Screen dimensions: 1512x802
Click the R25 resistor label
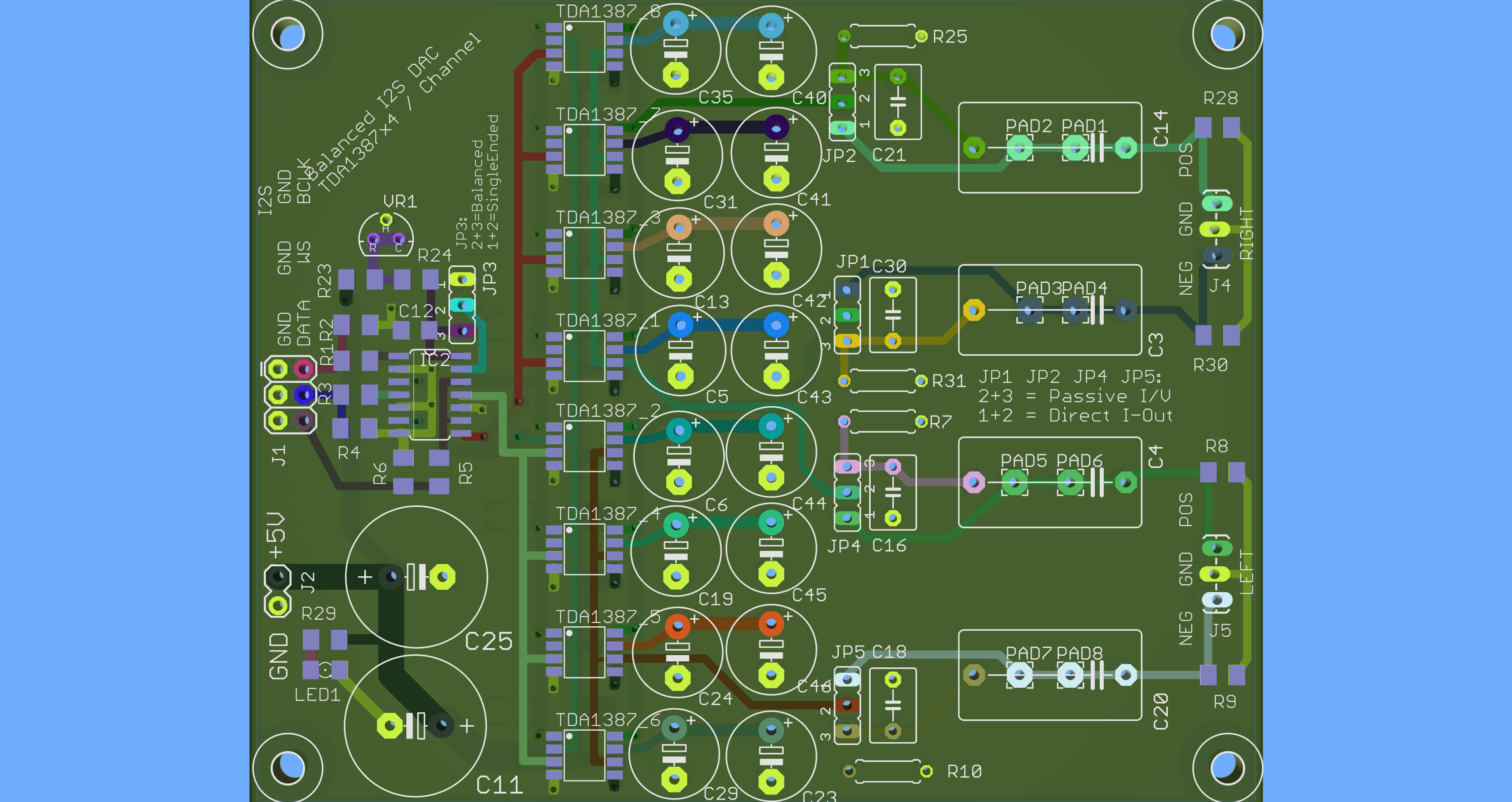tap(950, 36)
